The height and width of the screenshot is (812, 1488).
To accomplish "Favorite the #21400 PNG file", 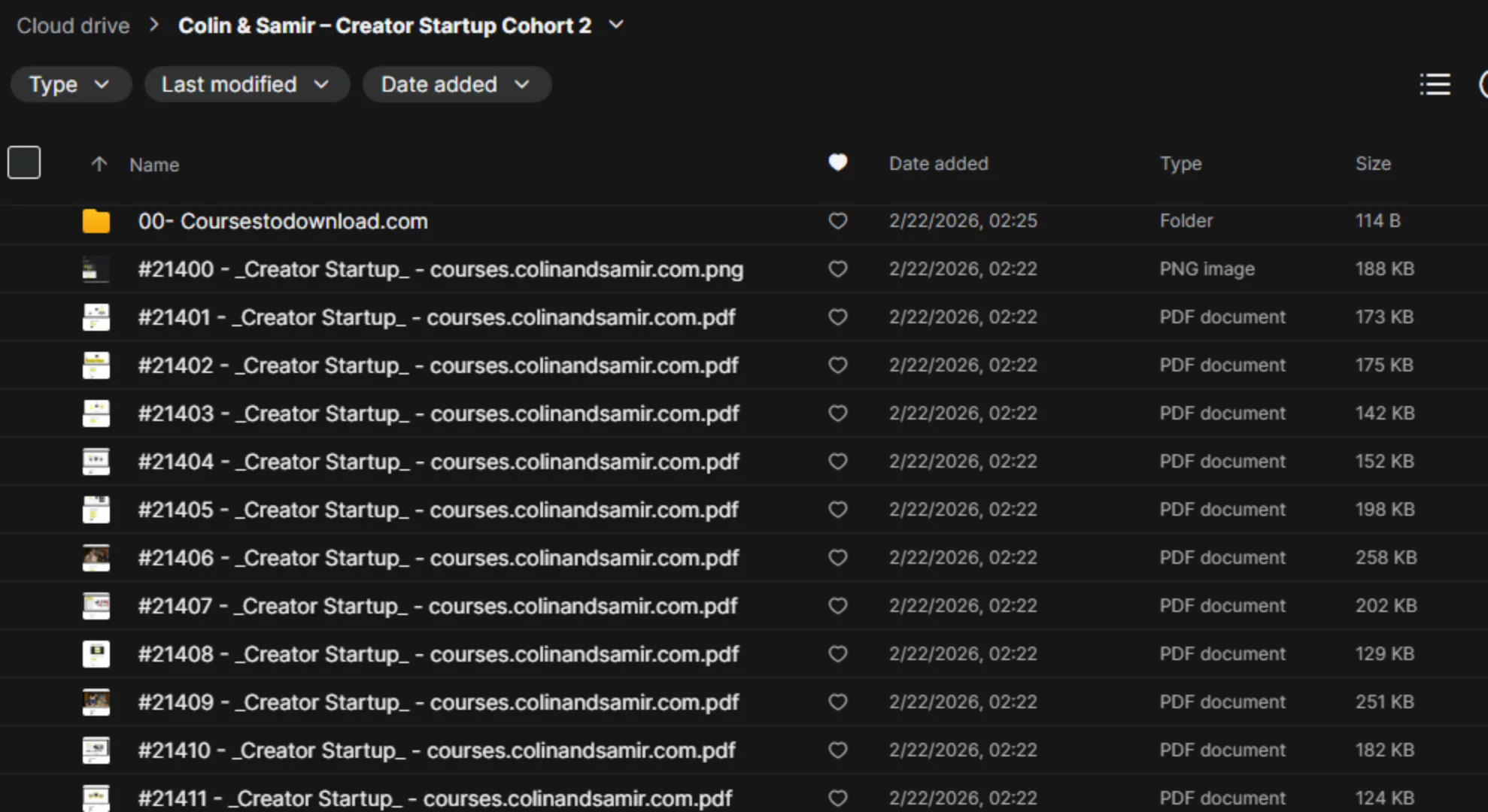I will (837, 269).
